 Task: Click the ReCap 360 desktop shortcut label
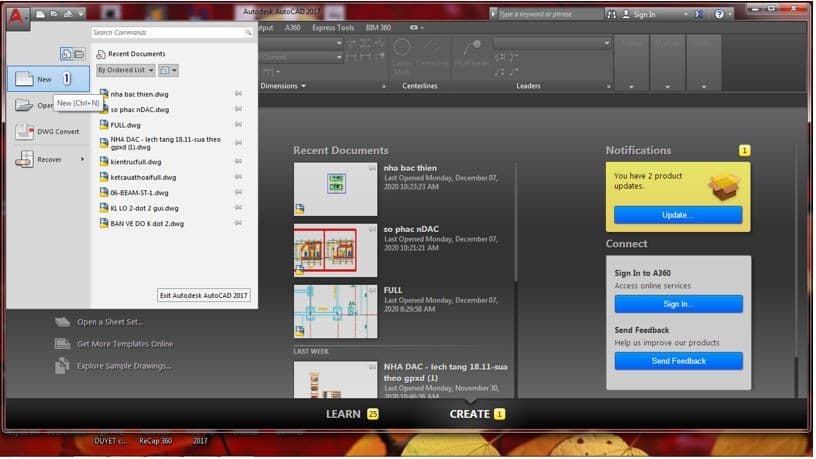[x=156, y=442]
